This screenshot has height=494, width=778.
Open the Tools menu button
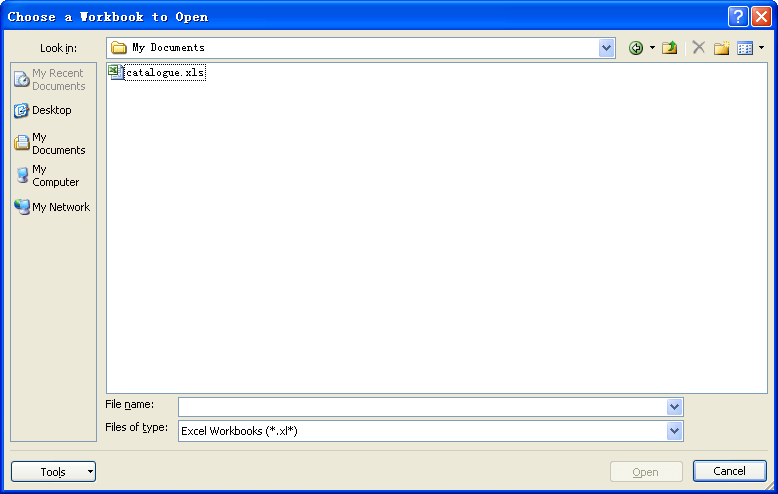click(x=54, y=472)
